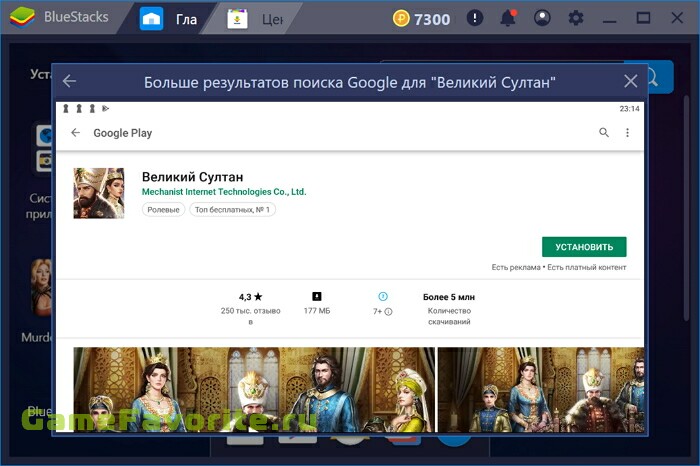Viewport: 700px width, 466px height.
Task: Click the download size icon
Action: point(317,296)
